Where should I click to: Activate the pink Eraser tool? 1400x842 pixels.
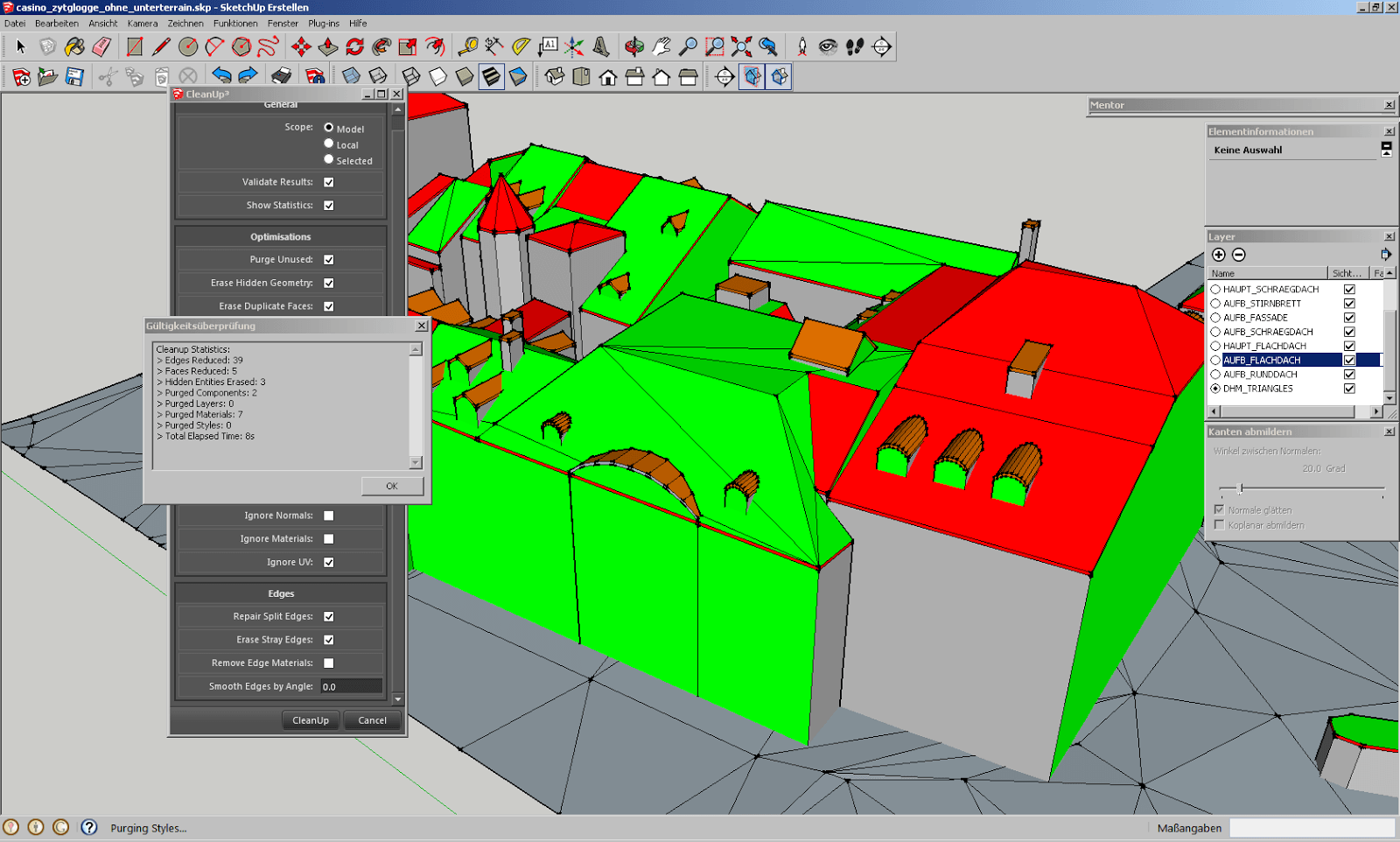pos(101,46)
